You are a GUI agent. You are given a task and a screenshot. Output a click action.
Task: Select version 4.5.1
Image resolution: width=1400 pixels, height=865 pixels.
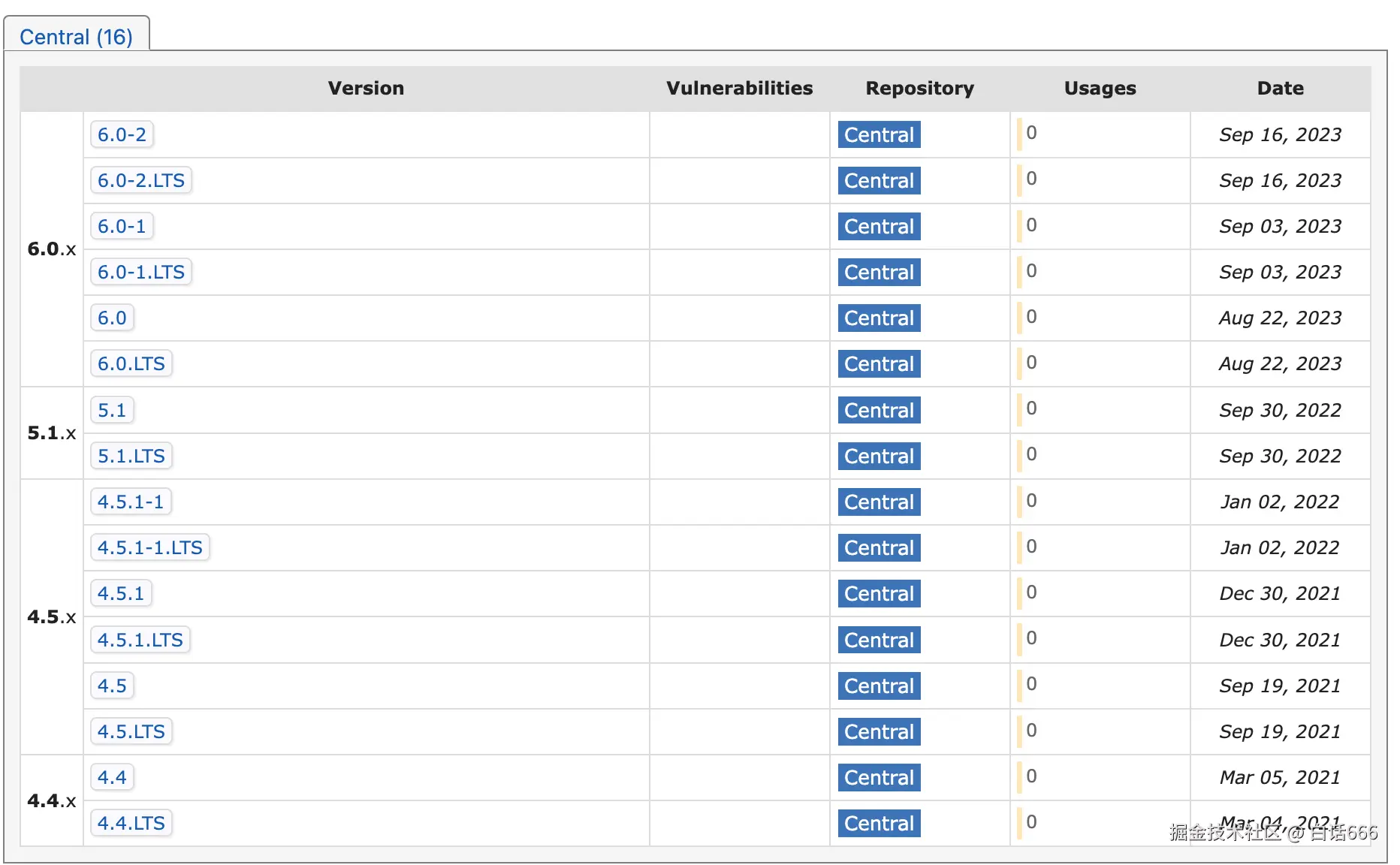120,593
